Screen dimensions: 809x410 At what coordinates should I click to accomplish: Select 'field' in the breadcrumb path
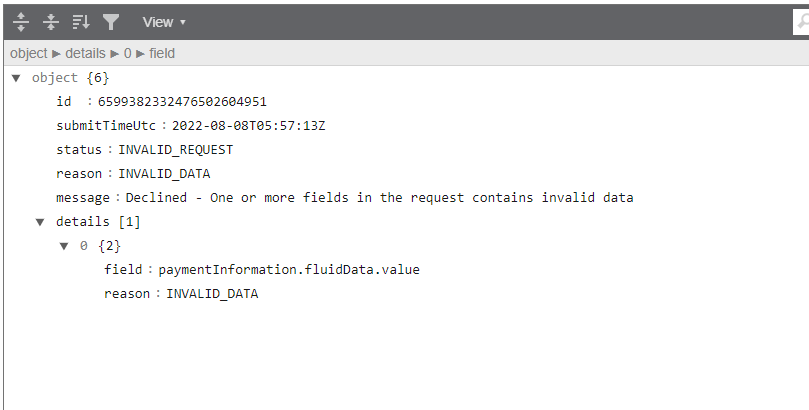pyautogui.click(x=162, y=53)
